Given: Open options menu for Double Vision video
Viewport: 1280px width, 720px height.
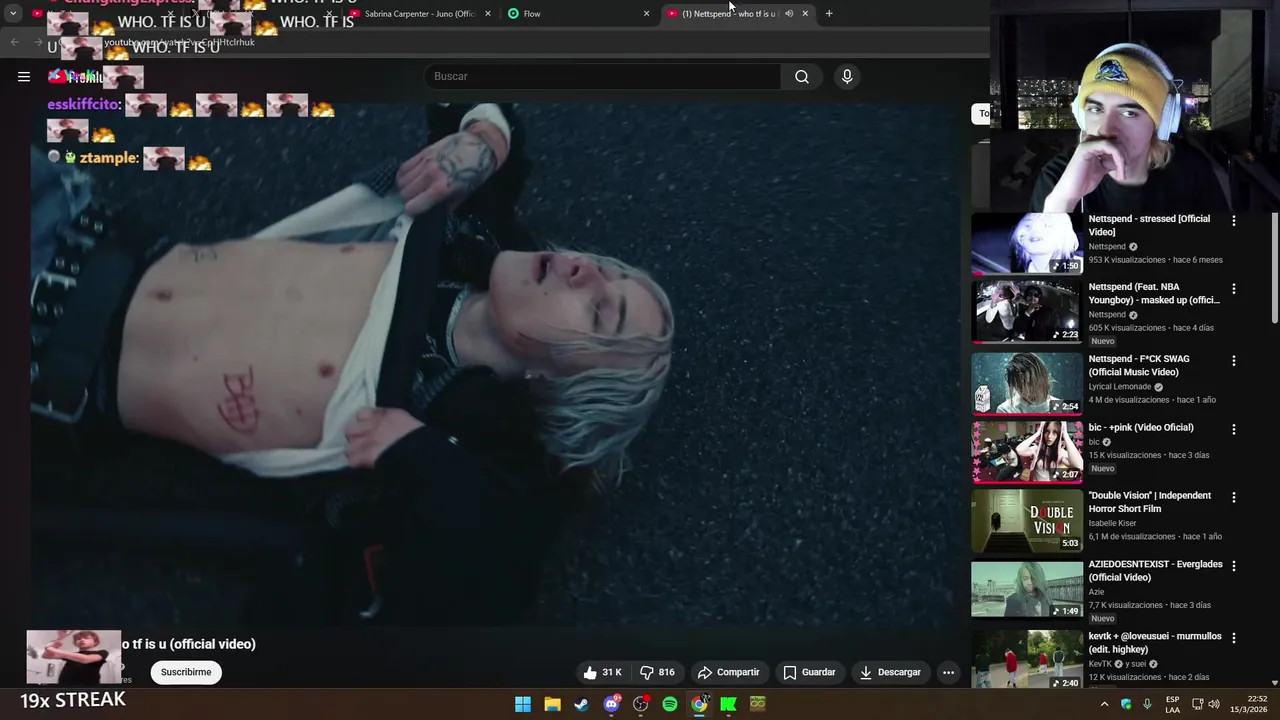Looking at the screenshot, I should pos(1233,497).
